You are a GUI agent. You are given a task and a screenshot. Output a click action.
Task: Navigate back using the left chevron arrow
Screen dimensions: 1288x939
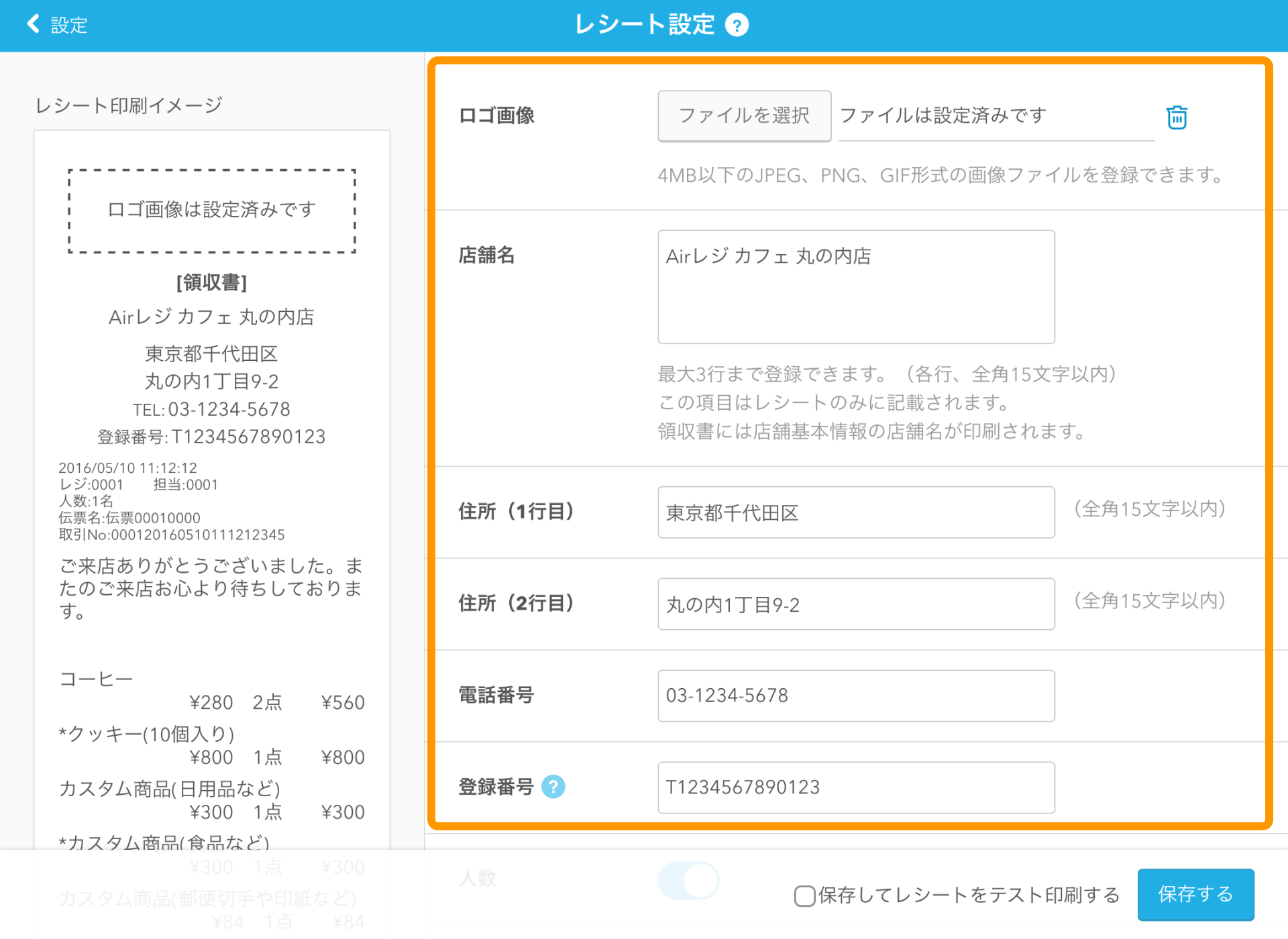(31, 24)
